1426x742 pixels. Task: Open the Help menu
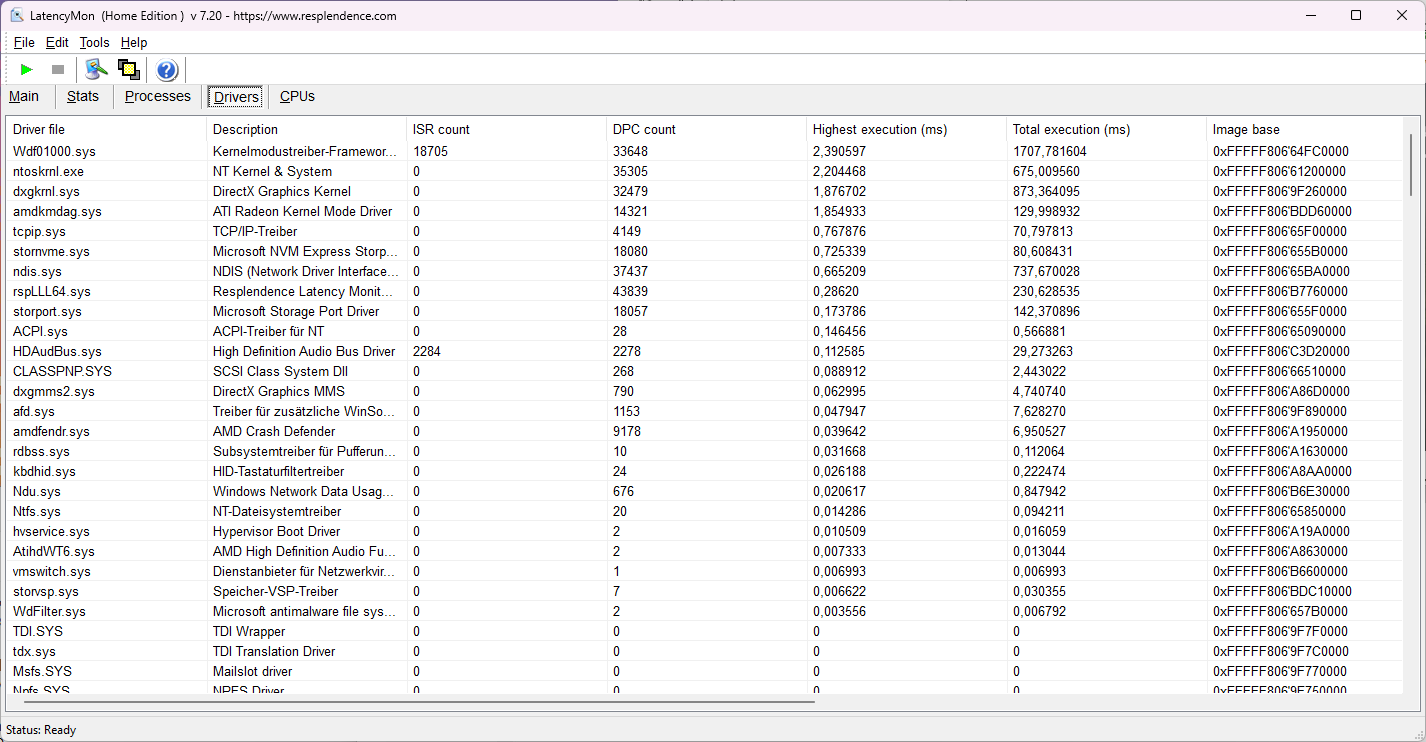coord(134,43)
